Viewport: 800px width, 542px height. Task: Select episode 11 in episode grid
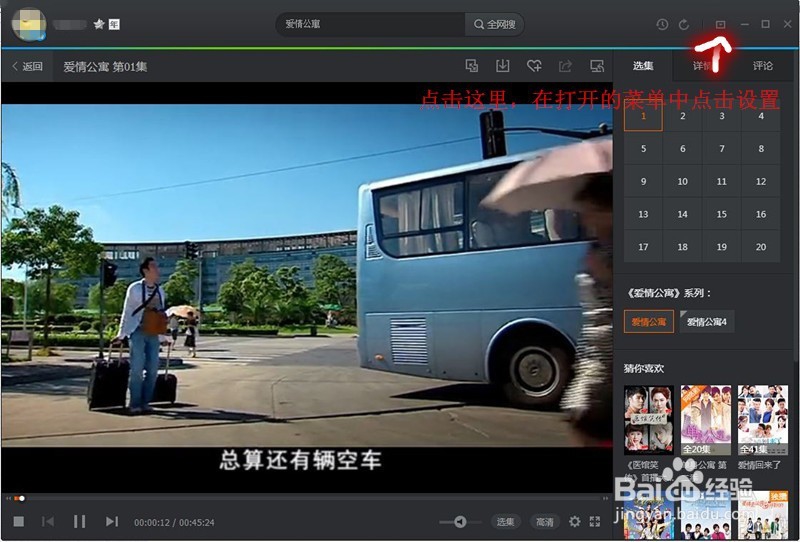click(x=721, y=181)
